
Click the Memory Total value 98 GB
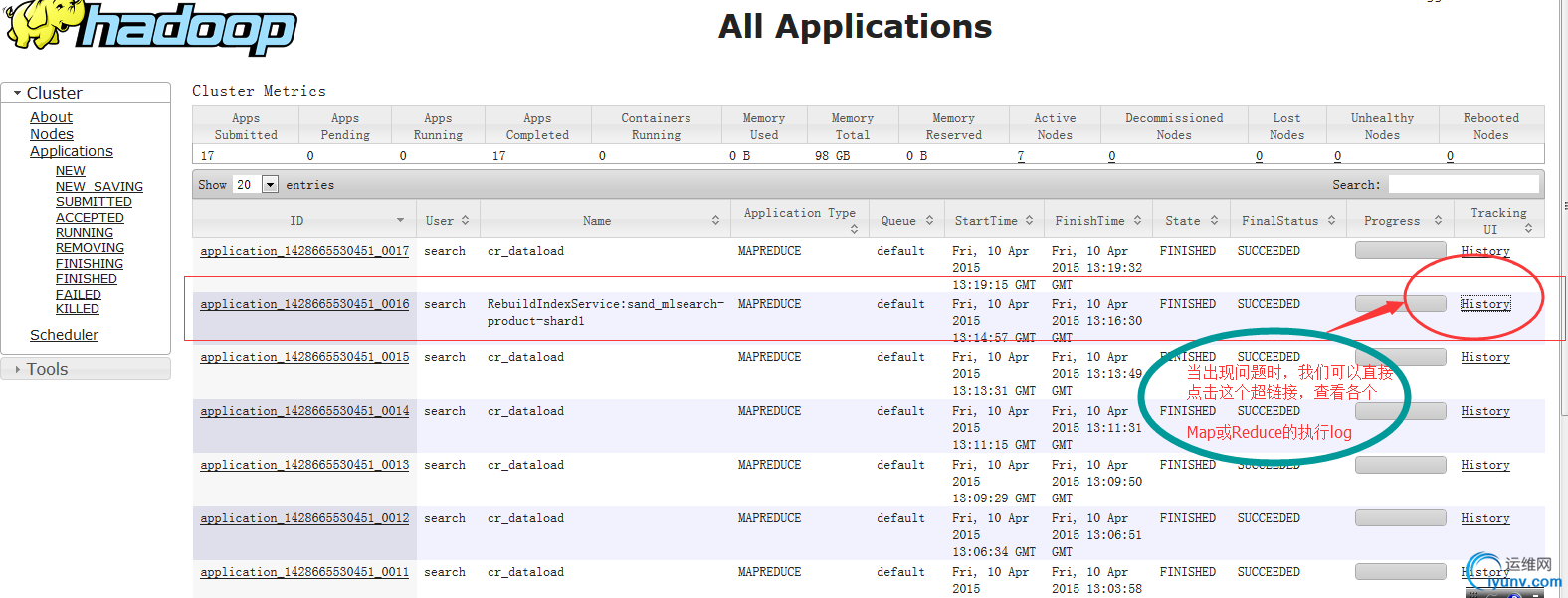click(x=832, y=156)
